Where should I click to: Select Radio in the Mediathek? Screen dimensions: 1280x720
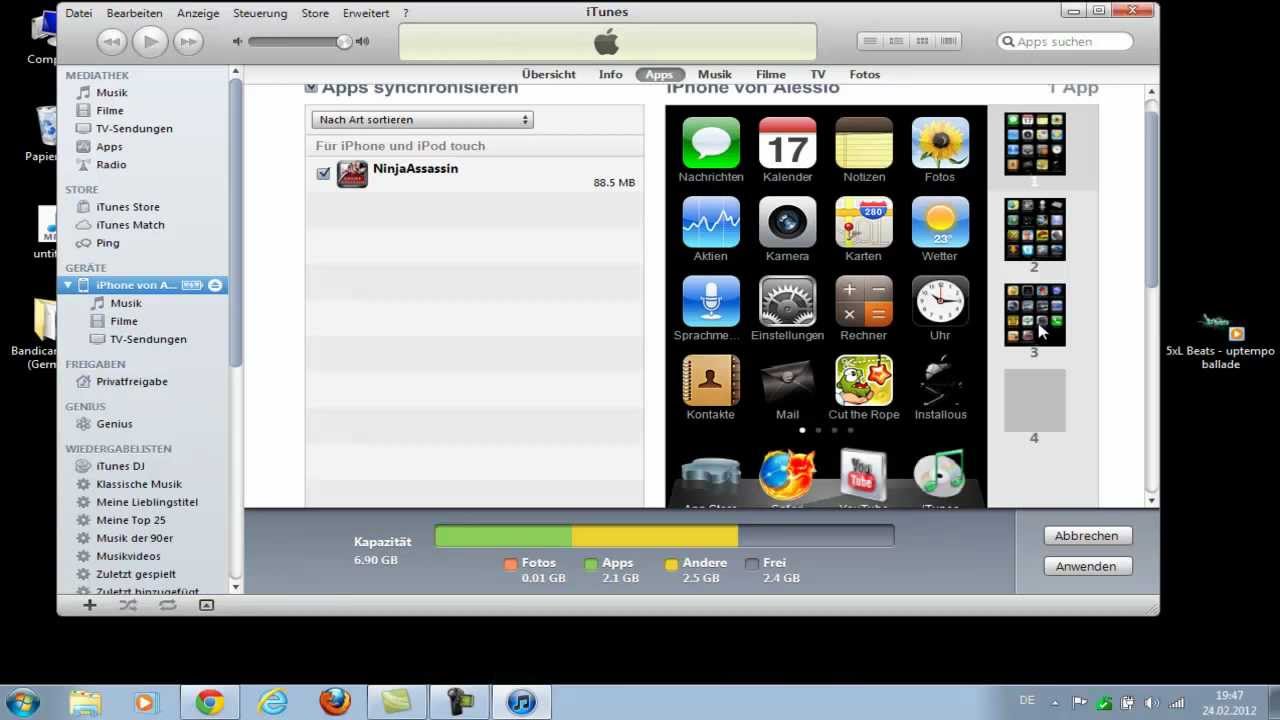111,165
